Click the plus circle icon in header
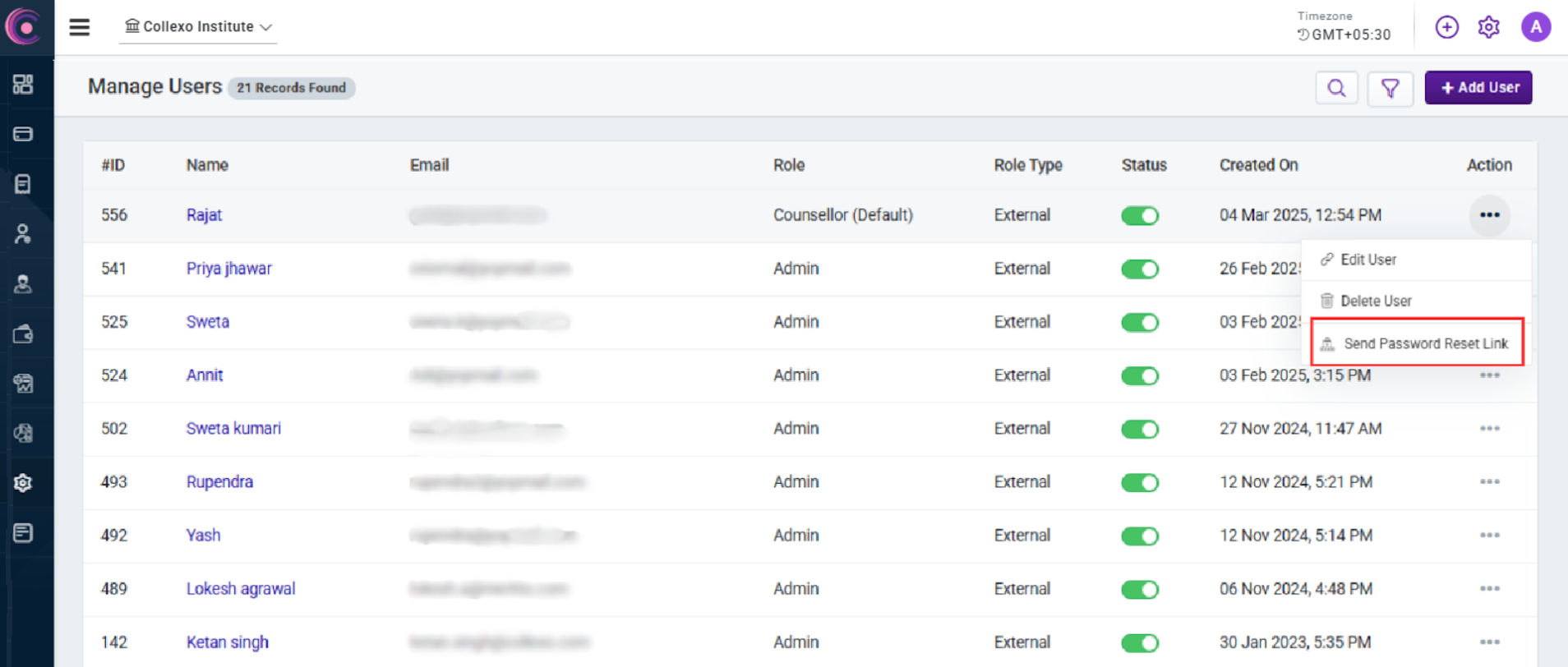The image size is (1568, 667). pyautogui.click(x=1446, y=27)
